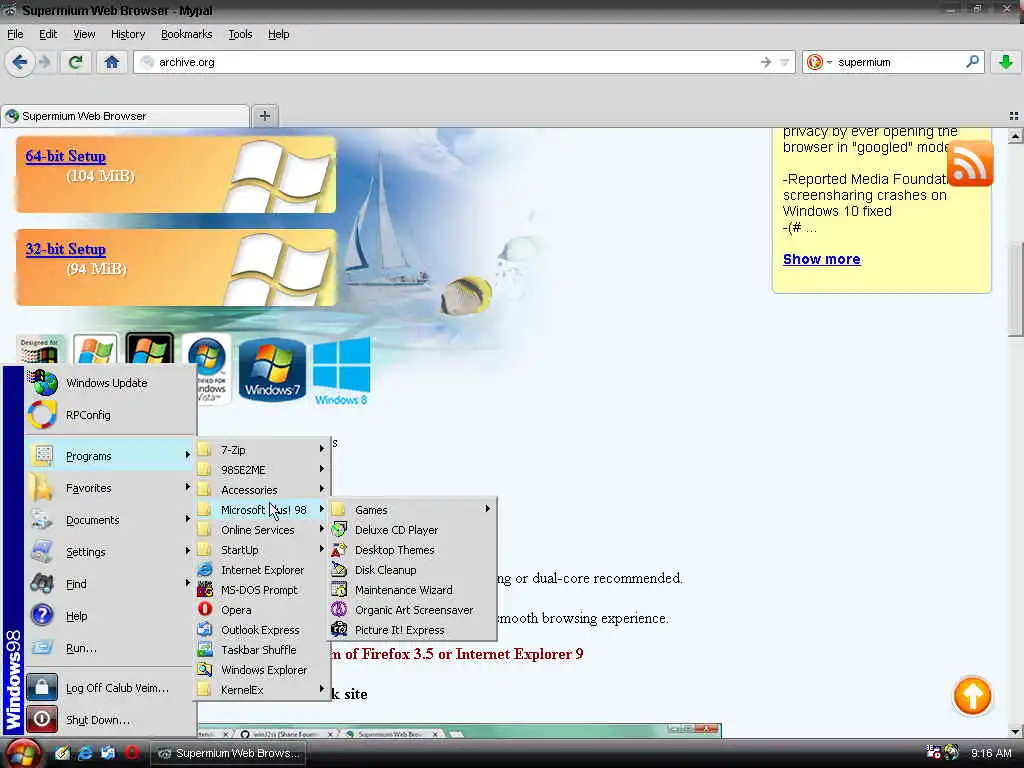Choose Log Off Calub Veim from Start menu

click(x=110, y=688)
